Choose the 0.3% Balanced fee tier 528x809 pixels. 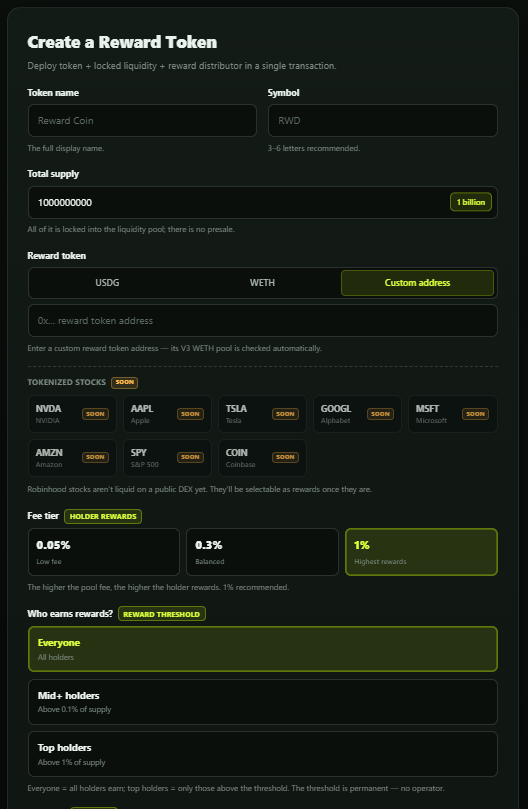pos(262,552)
